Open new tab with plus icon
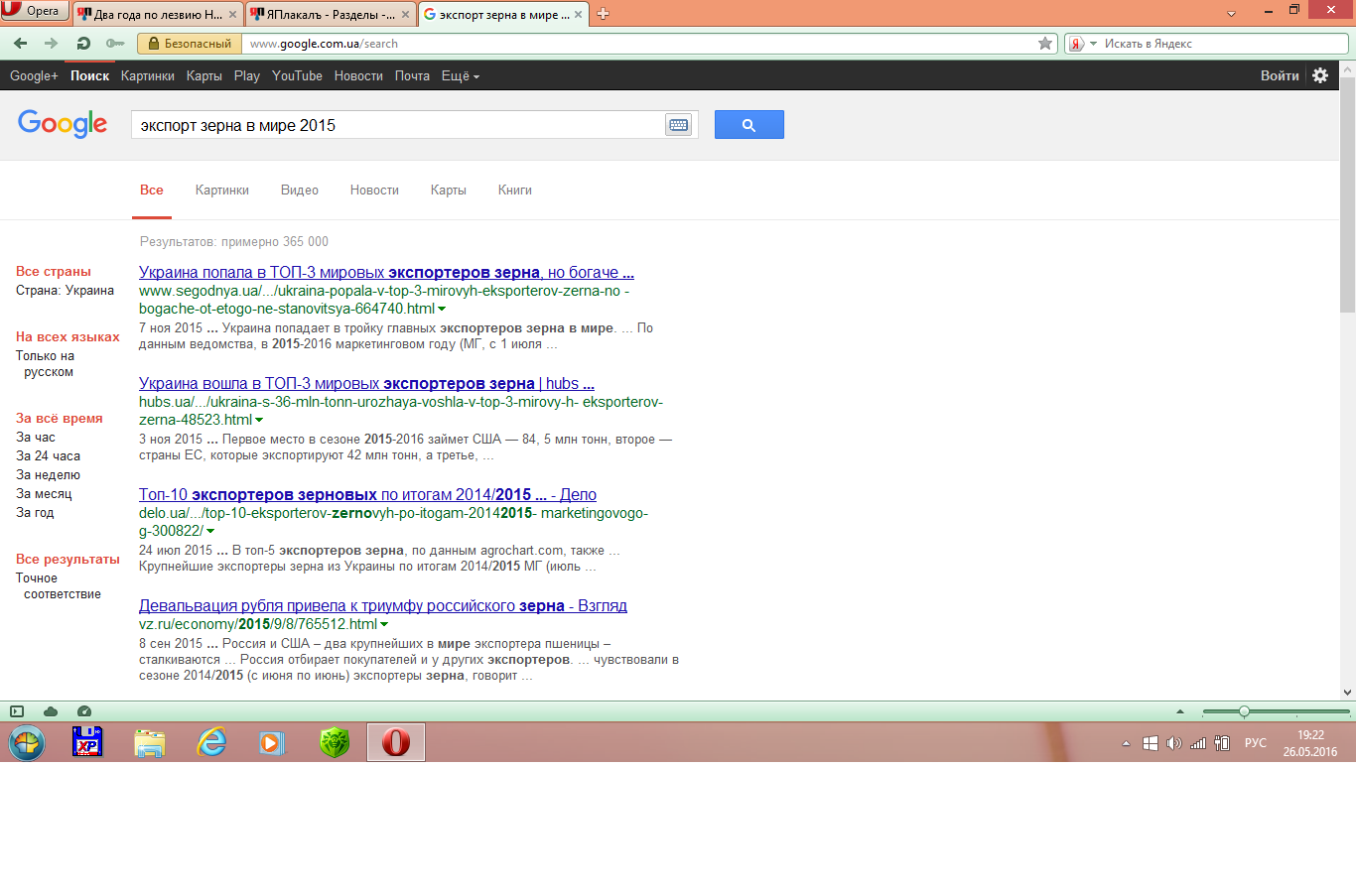Screen dimensions: 1356x896 point(603,14)
